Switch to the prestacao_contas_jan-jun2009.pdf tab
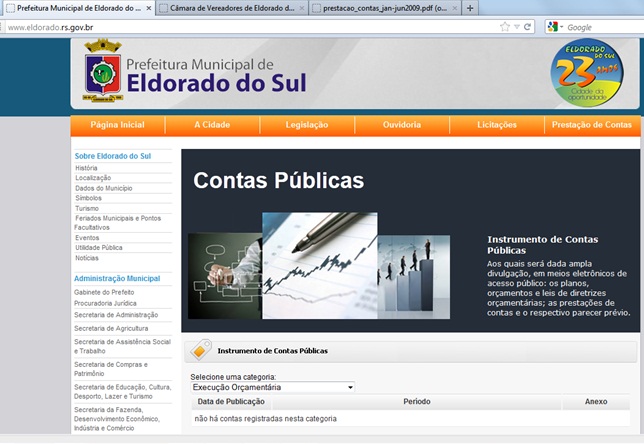The image size is (644, 444). pyautogui.click(x=385, y=8)
